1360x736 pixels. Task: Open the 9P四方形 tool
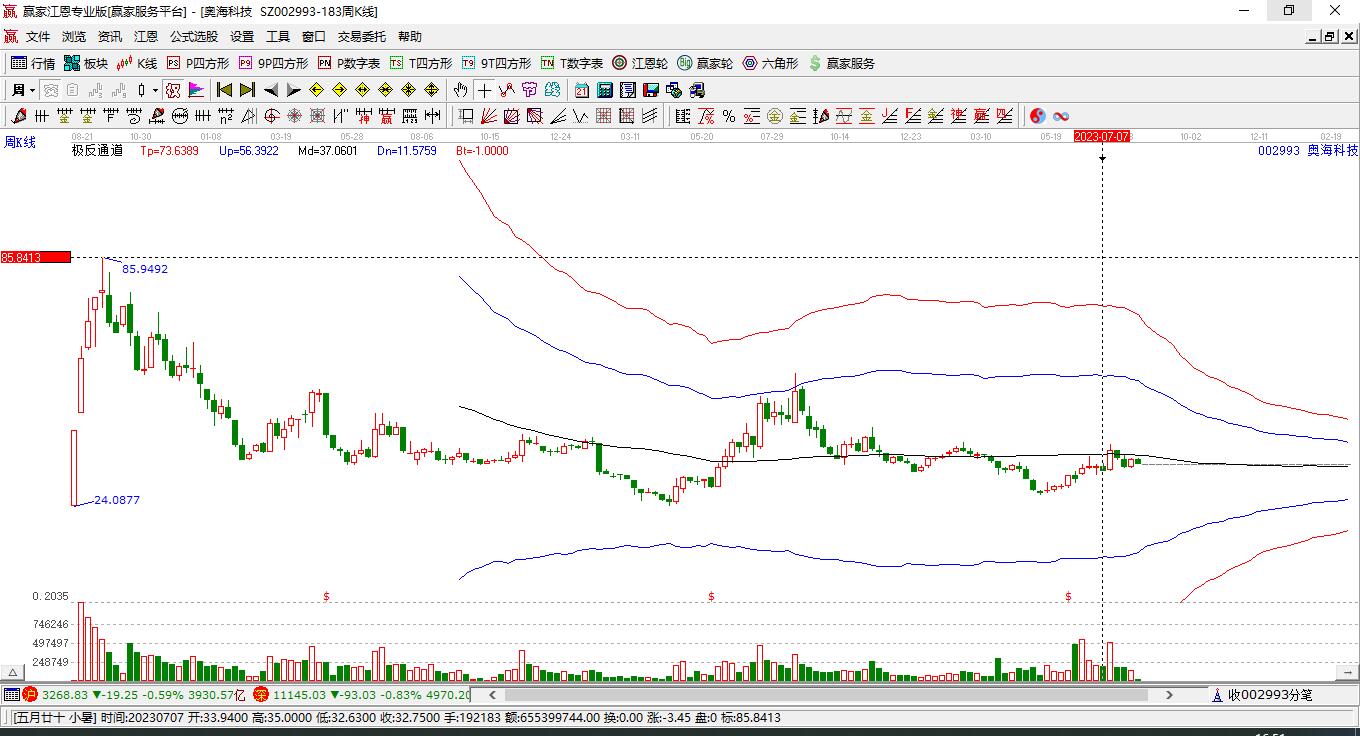[x=273, y=63]
